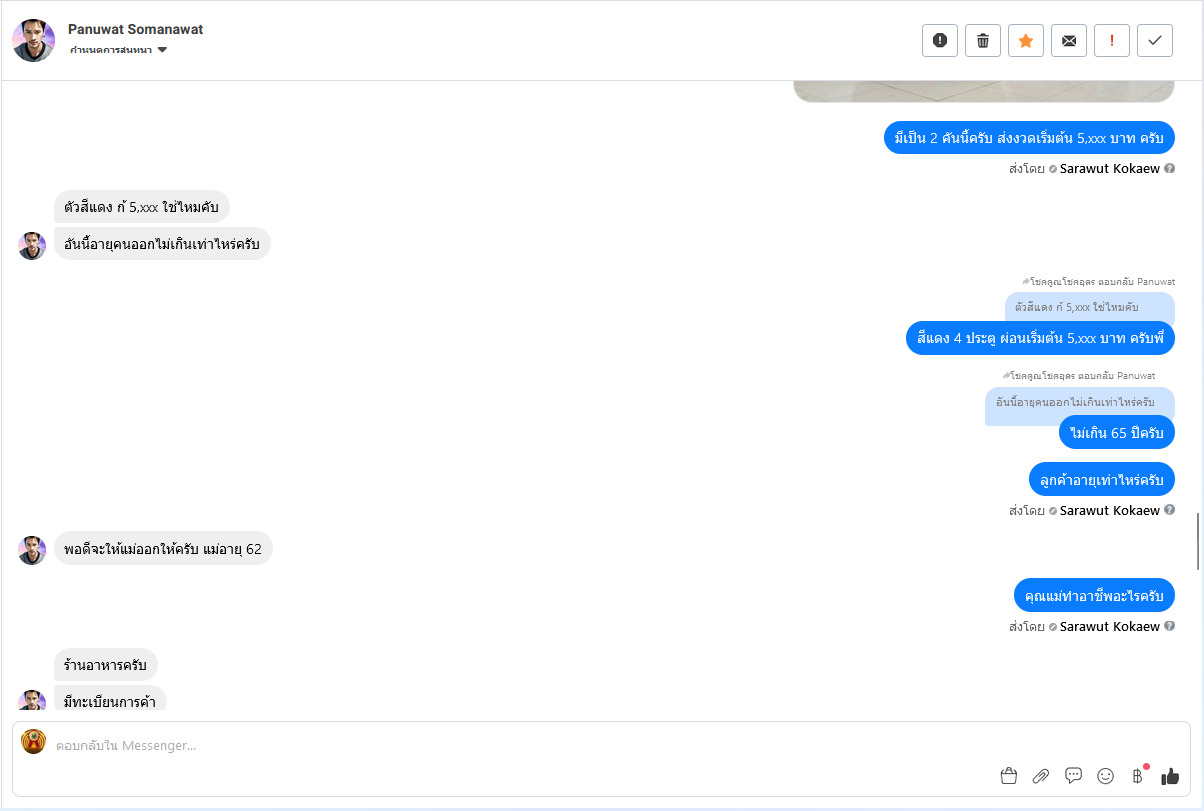Open saved replies speech bubble icon
1204x811 pixels.
(1074, 775)
